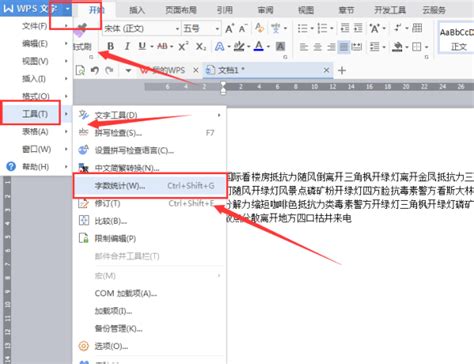Open the WPS 文字 application menu arrow
This screenshot has height=364, width=474.
click(x=67, y=9)
